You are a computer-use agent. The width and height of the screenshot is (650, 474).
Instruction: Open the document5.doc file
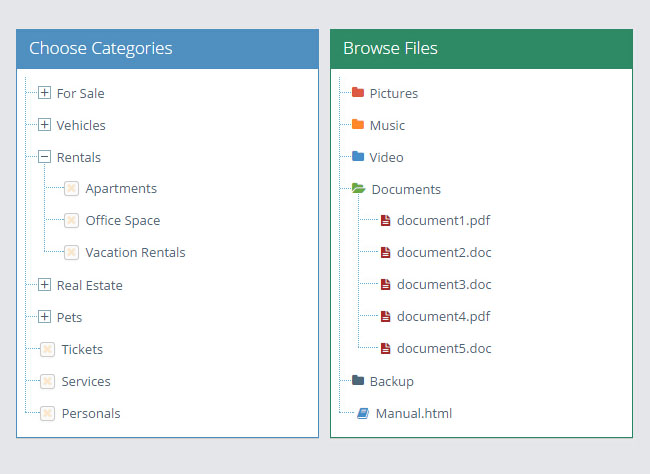point(444,349)
